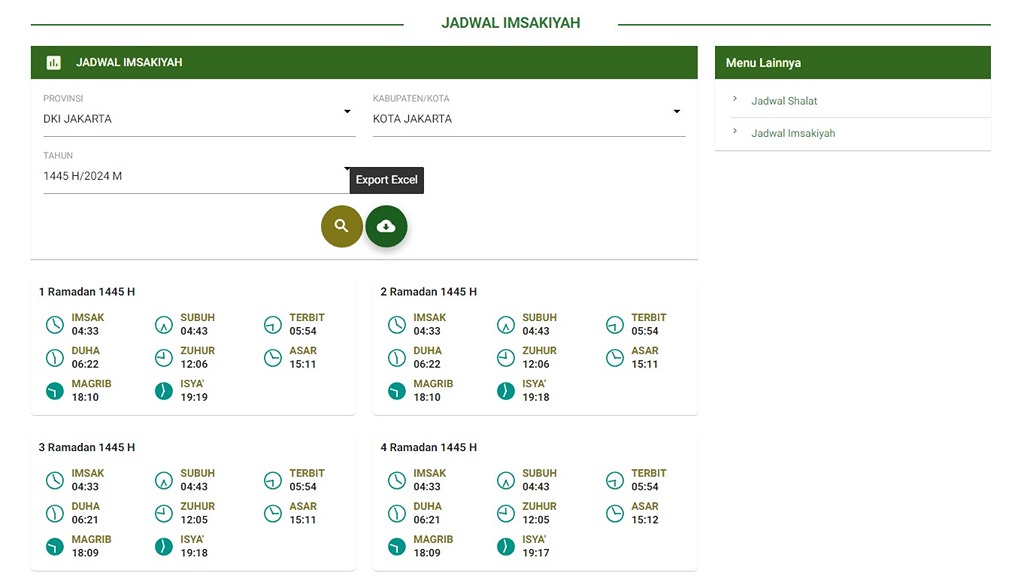Click the magnifier search button
Image resolution: width=1024 pixels, height=576 pixels.
click(341, 226)
